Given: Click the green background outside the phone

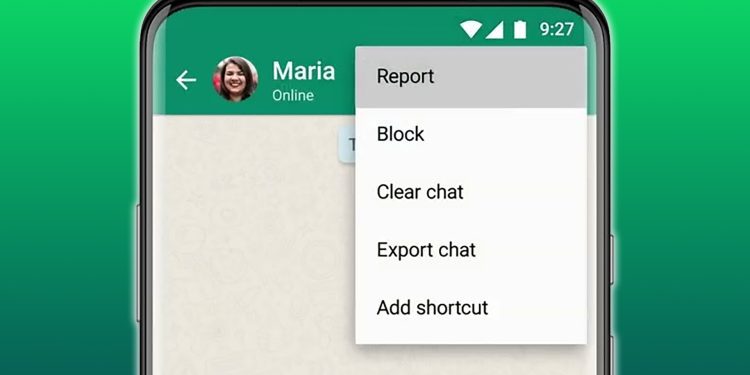Looking at the screenshot, I should tap(67, 191).
